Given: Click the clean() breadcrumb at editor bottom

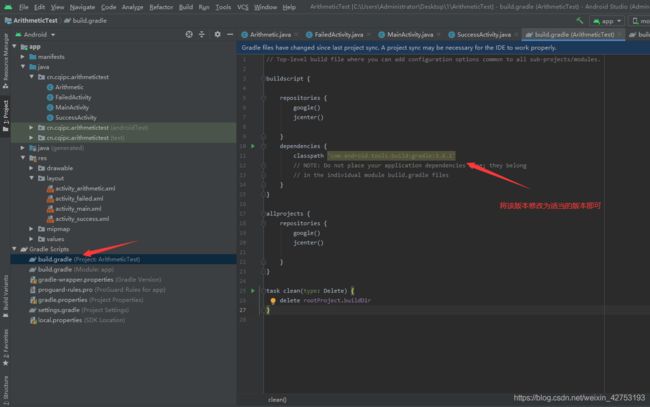Looking at the screenshot, I should (277, 400).
